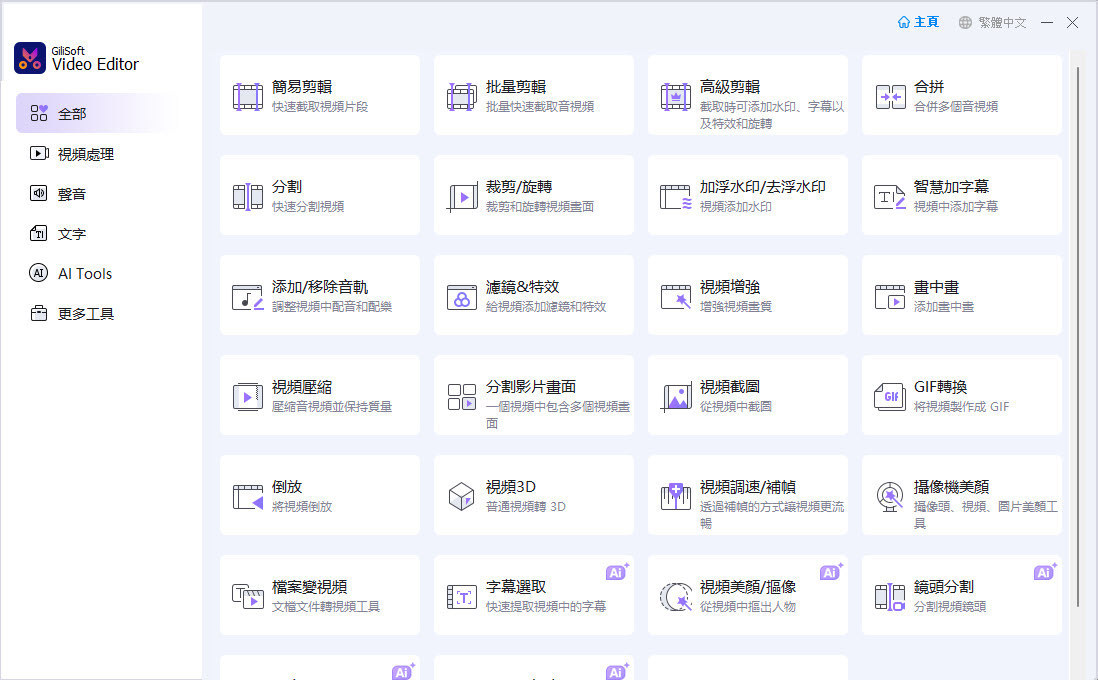This screenshot has height=680, width=1098.
Task: Open the 裁剪/旋轉 crop and rotate icon
Action: (x=462, y=197)
